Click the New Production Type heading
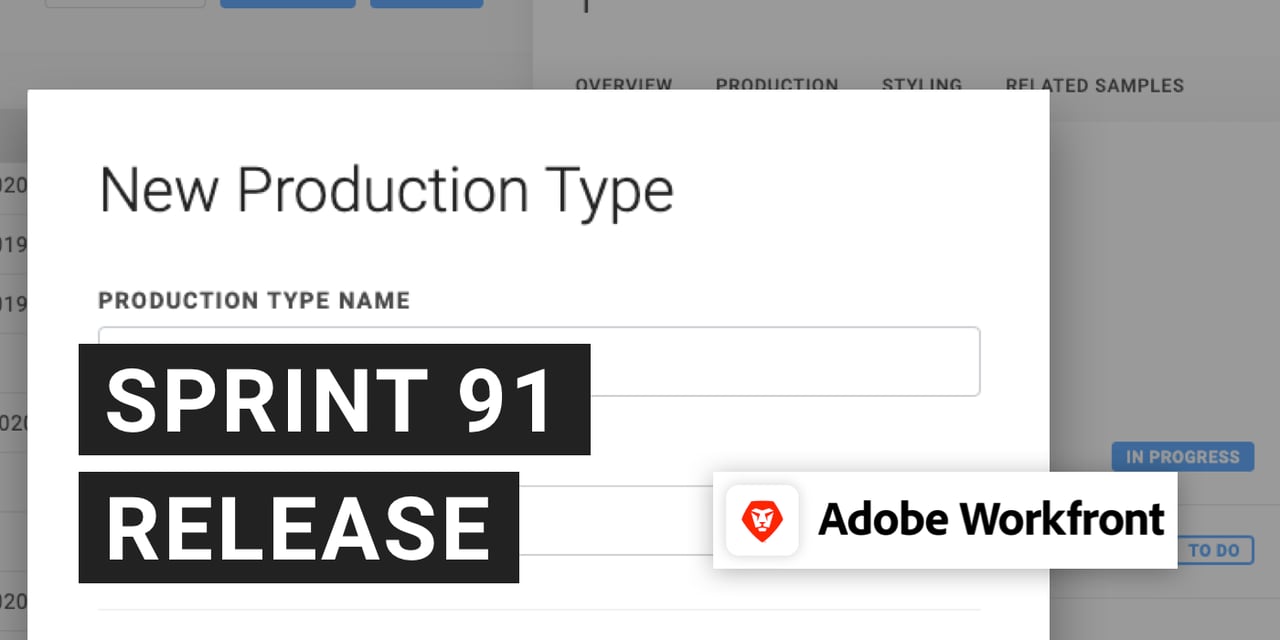Image resolution: width=1280 pixels, height=640 pixels. [x=386, y=189]
